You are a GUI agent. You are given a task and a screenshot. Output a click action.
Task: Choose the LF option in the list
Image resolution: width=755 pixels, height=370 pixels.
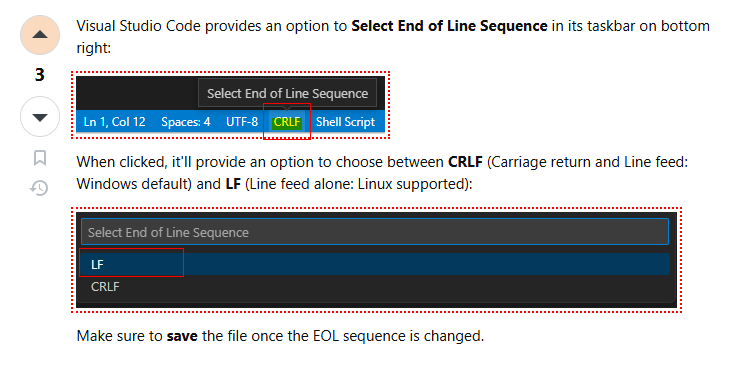pos(375,264)
